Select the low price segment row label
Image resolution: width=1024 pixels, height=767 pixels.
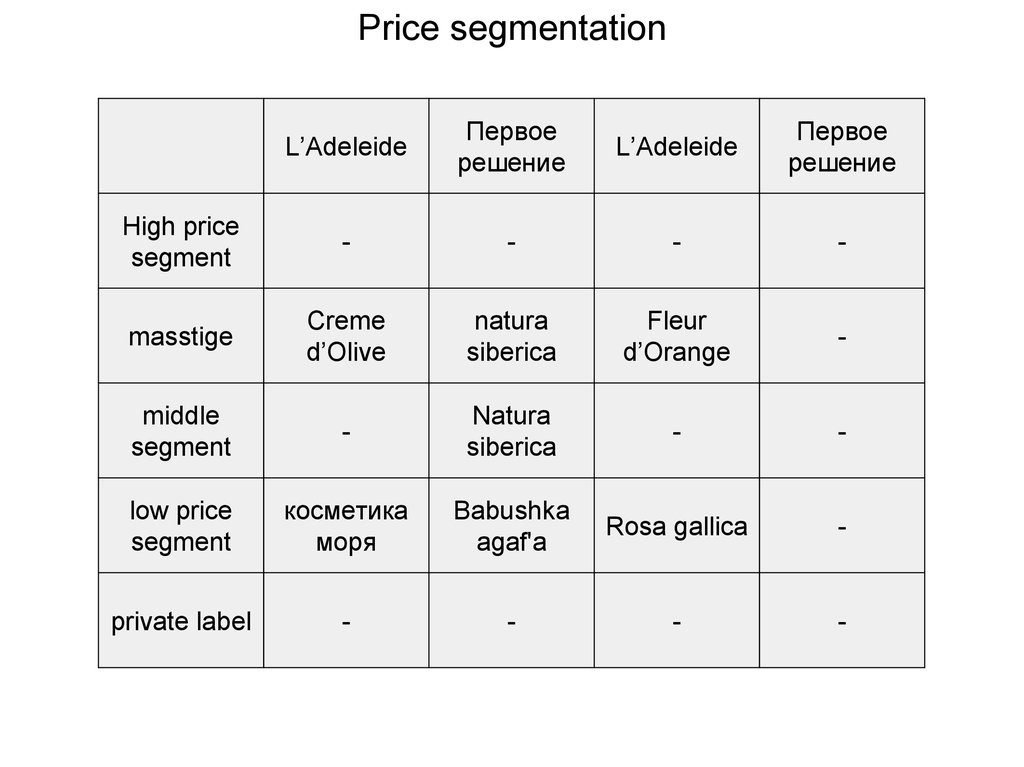[181, 526]
